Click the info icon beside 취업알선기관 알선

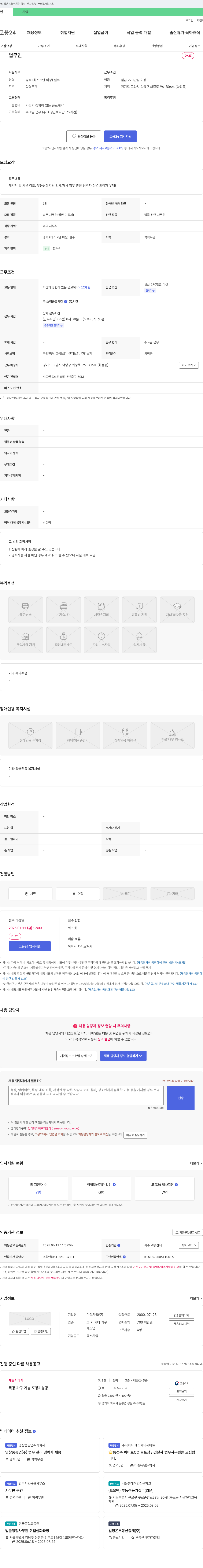point(114,1185)
